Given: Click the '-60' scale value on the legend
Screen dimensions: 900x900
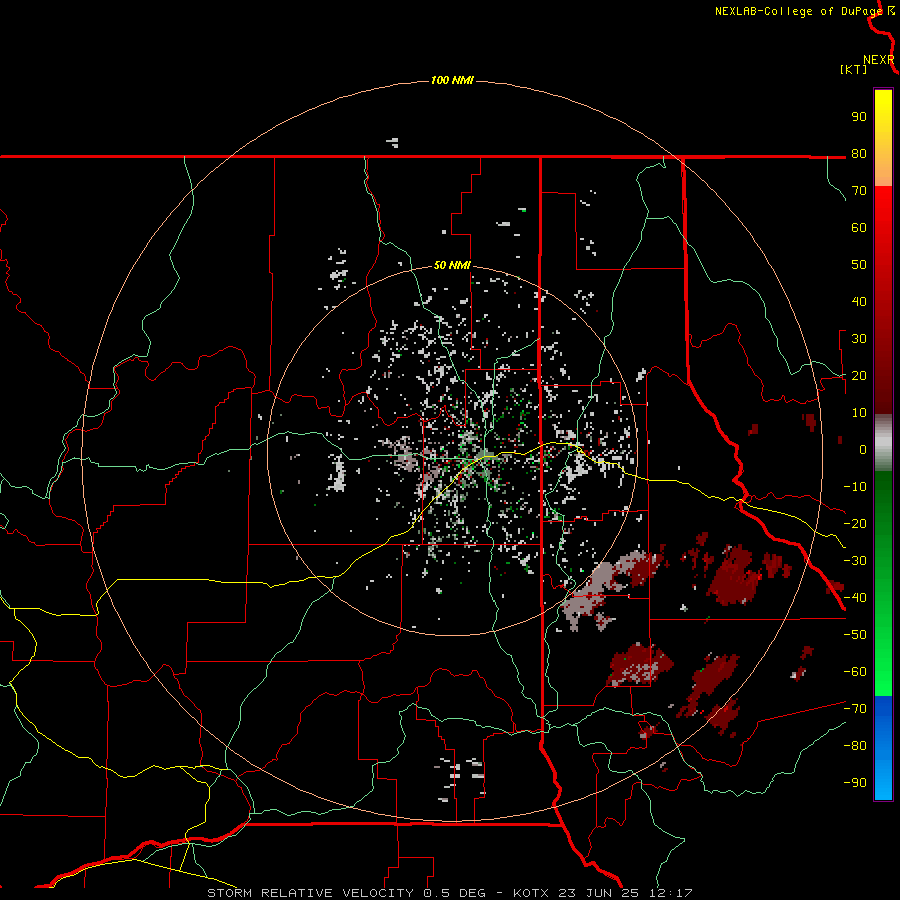Looking at the screenshot, I should pos(855,672).
